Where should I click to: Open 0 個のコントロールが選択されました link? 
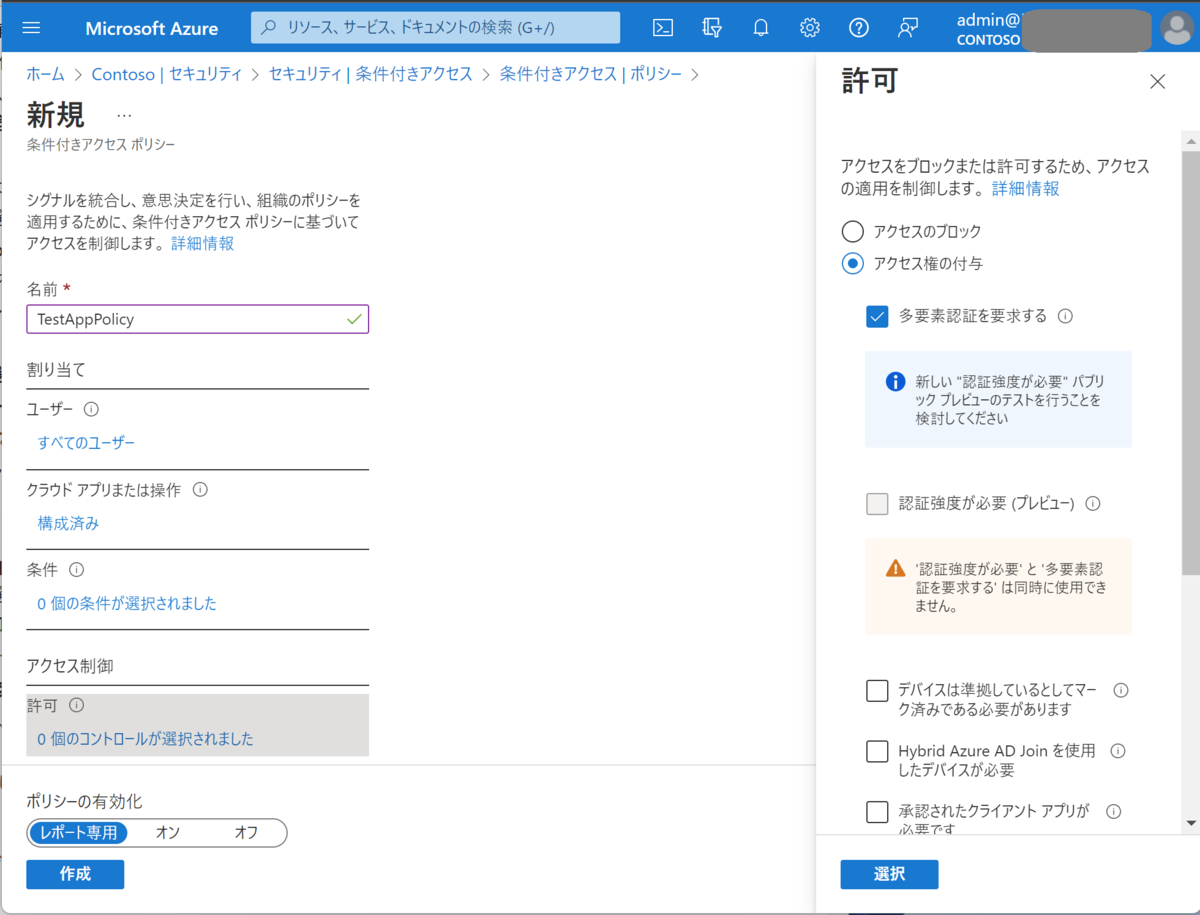(x=145, y=739)
